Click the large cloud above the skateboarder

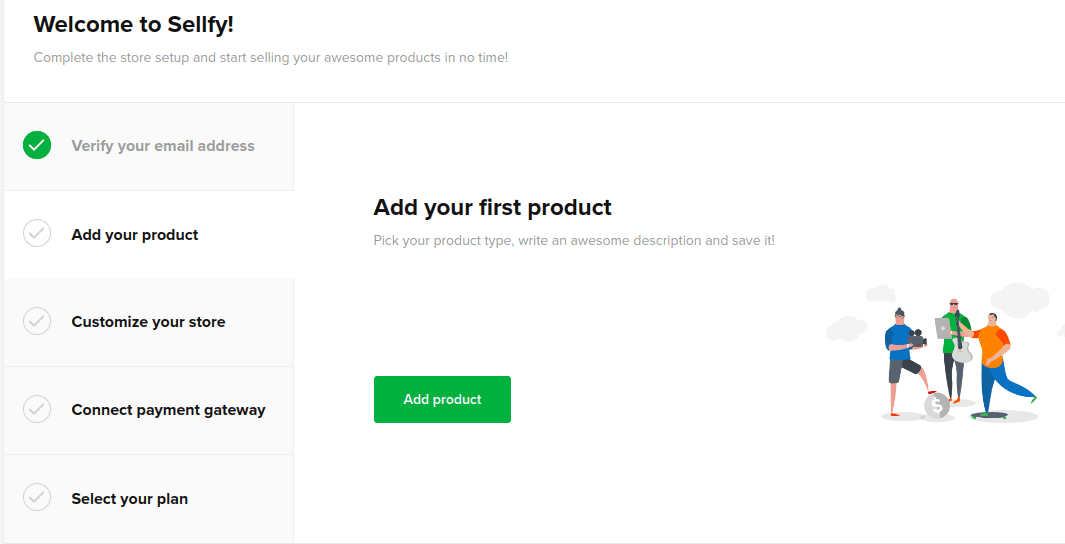point(1019,300)
